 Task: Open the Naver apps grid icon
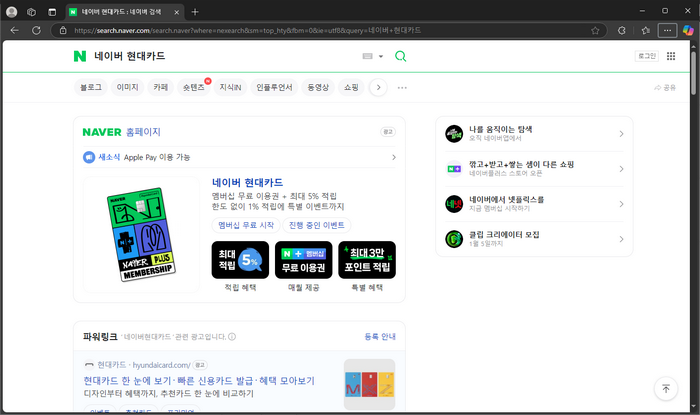(671, 56)
